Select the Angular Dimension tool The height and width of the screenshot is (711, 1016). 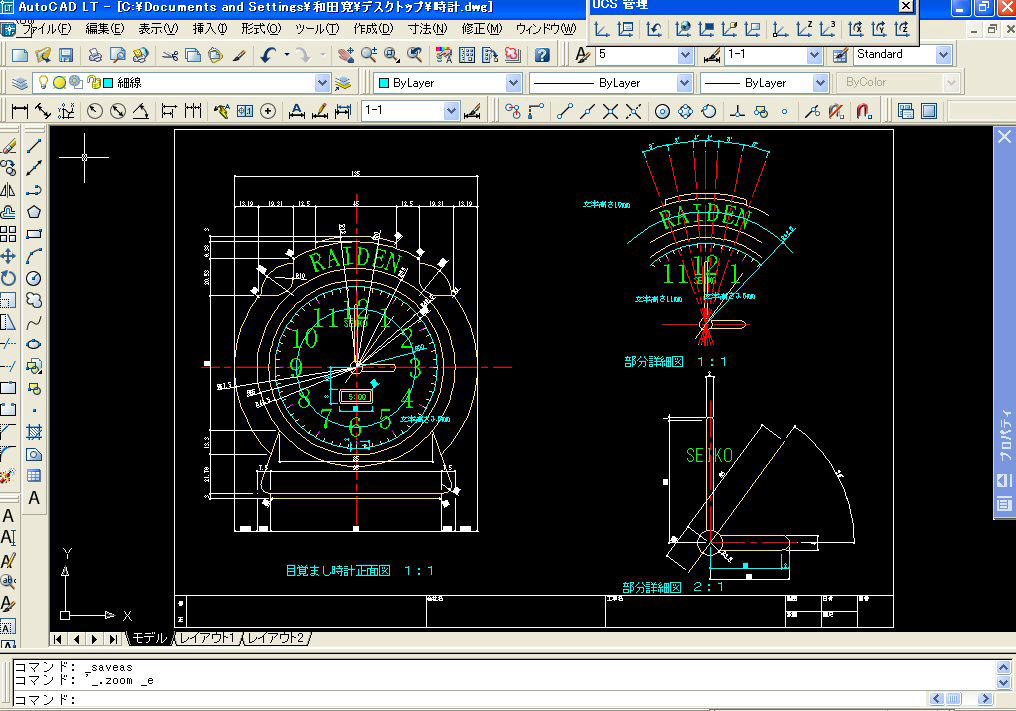[x=141, y=111]
